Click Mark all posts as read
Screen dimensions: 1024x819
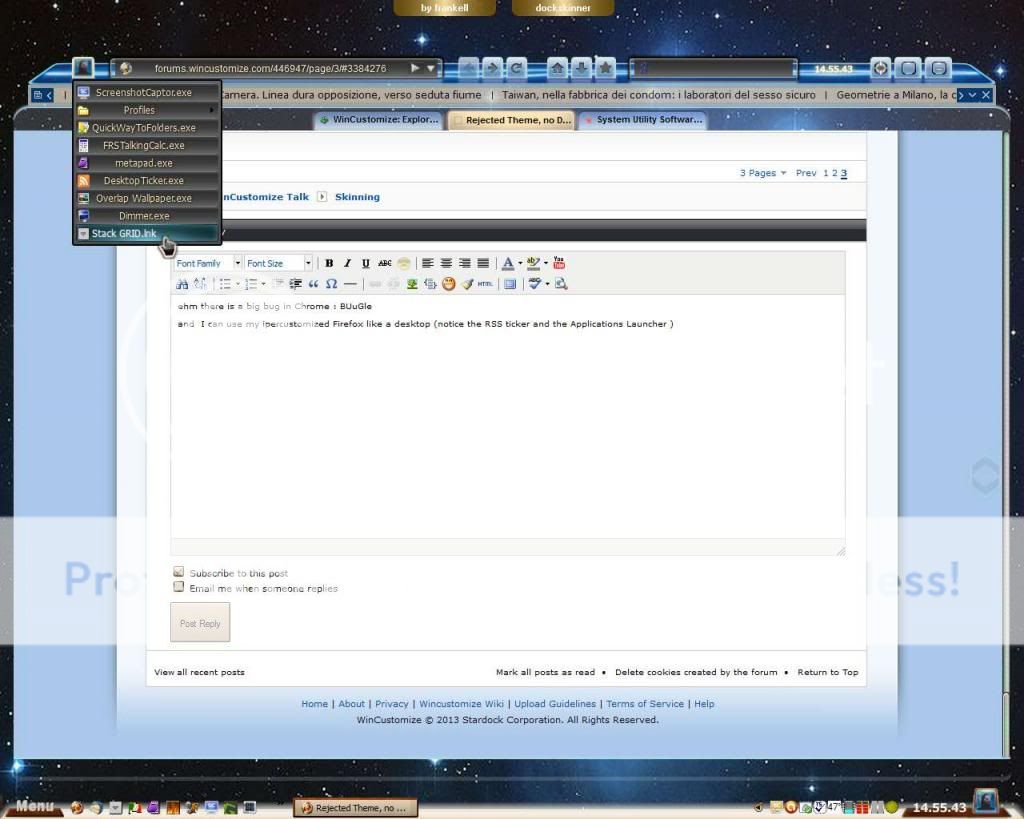(545, 672)
